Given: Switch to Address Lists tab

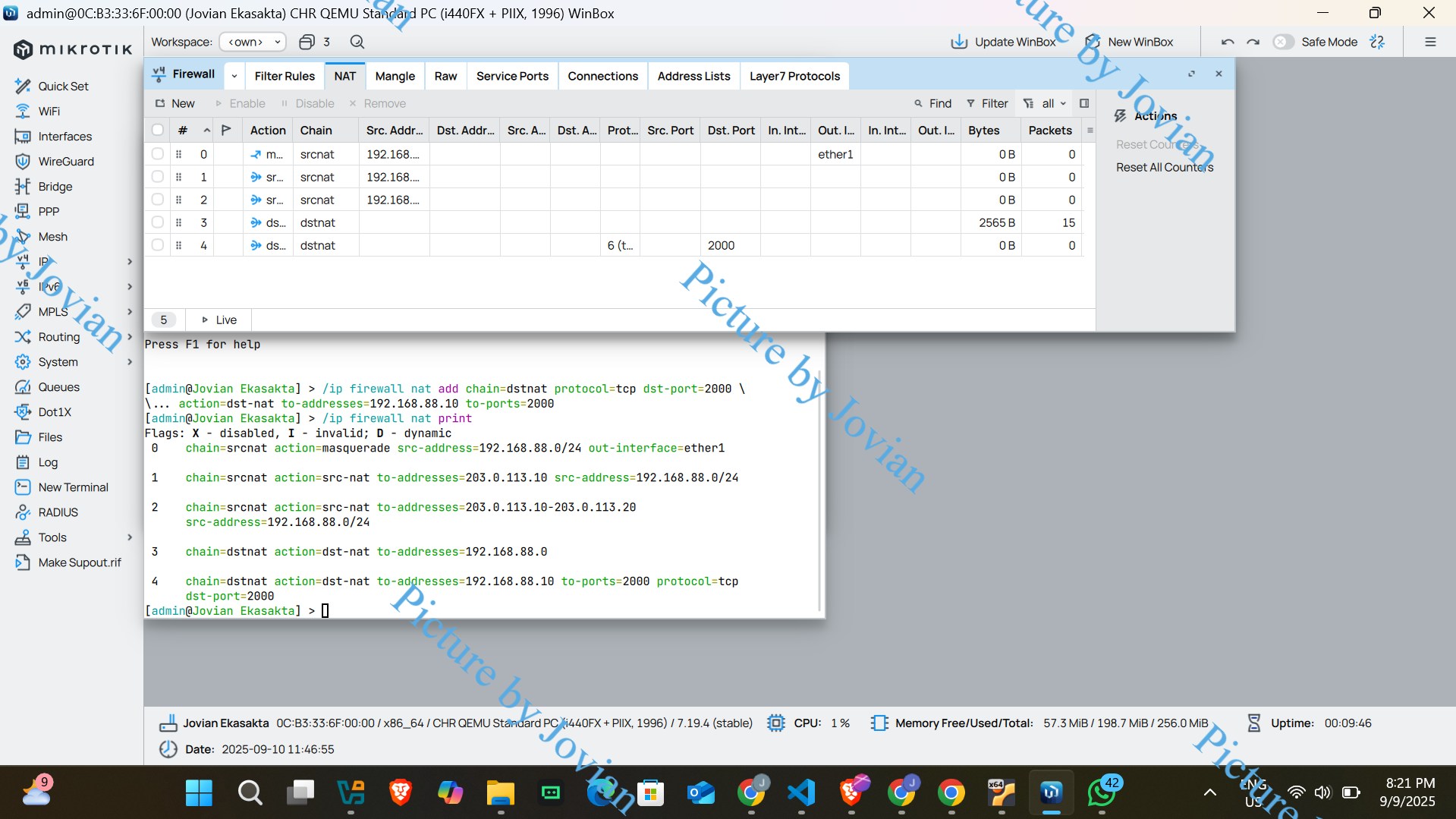Looking at the screenshot, I should tap(693, 76).
